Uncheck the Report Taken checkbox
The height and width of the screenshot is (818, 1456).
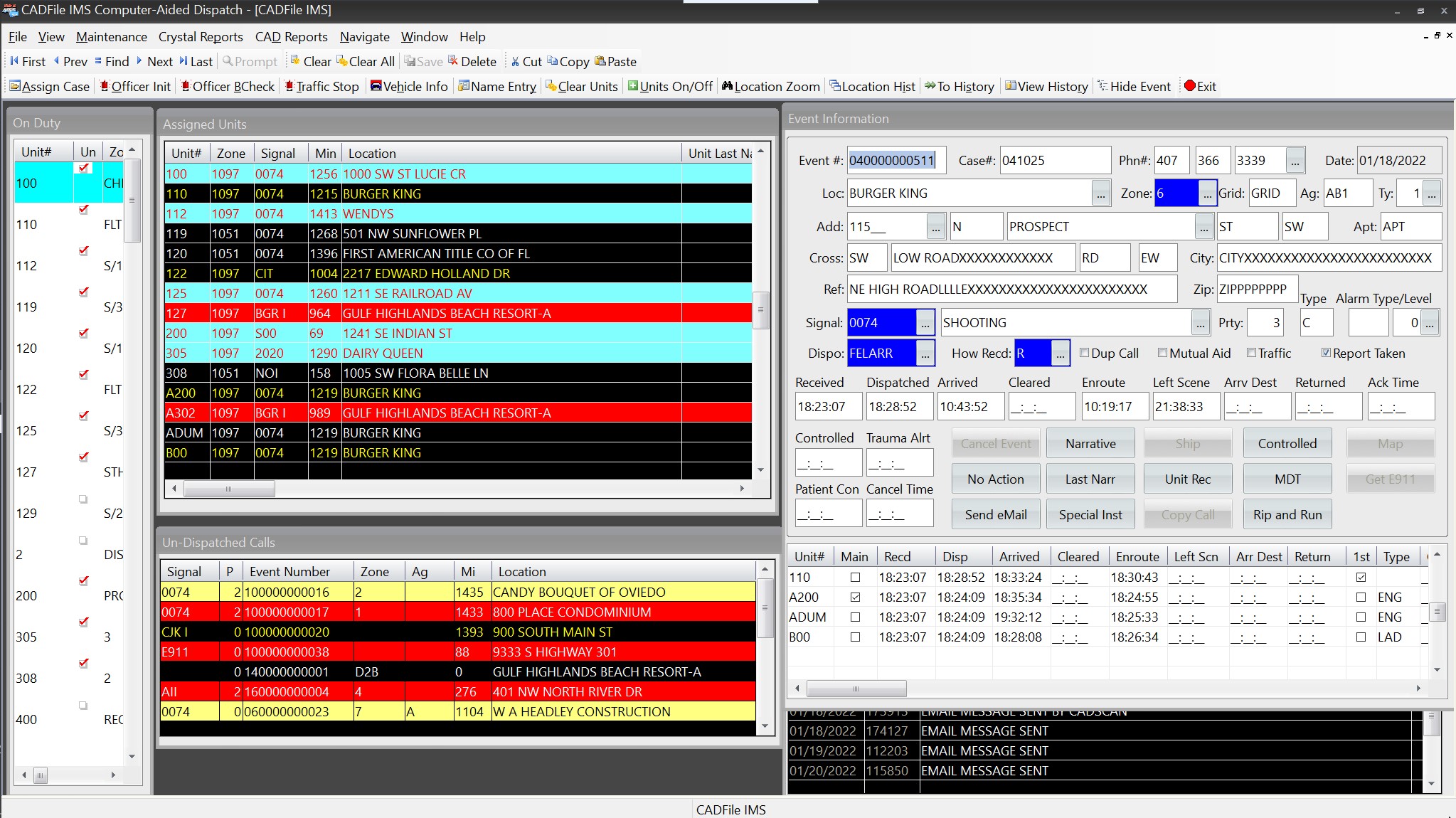click(x=1326, y=353)
